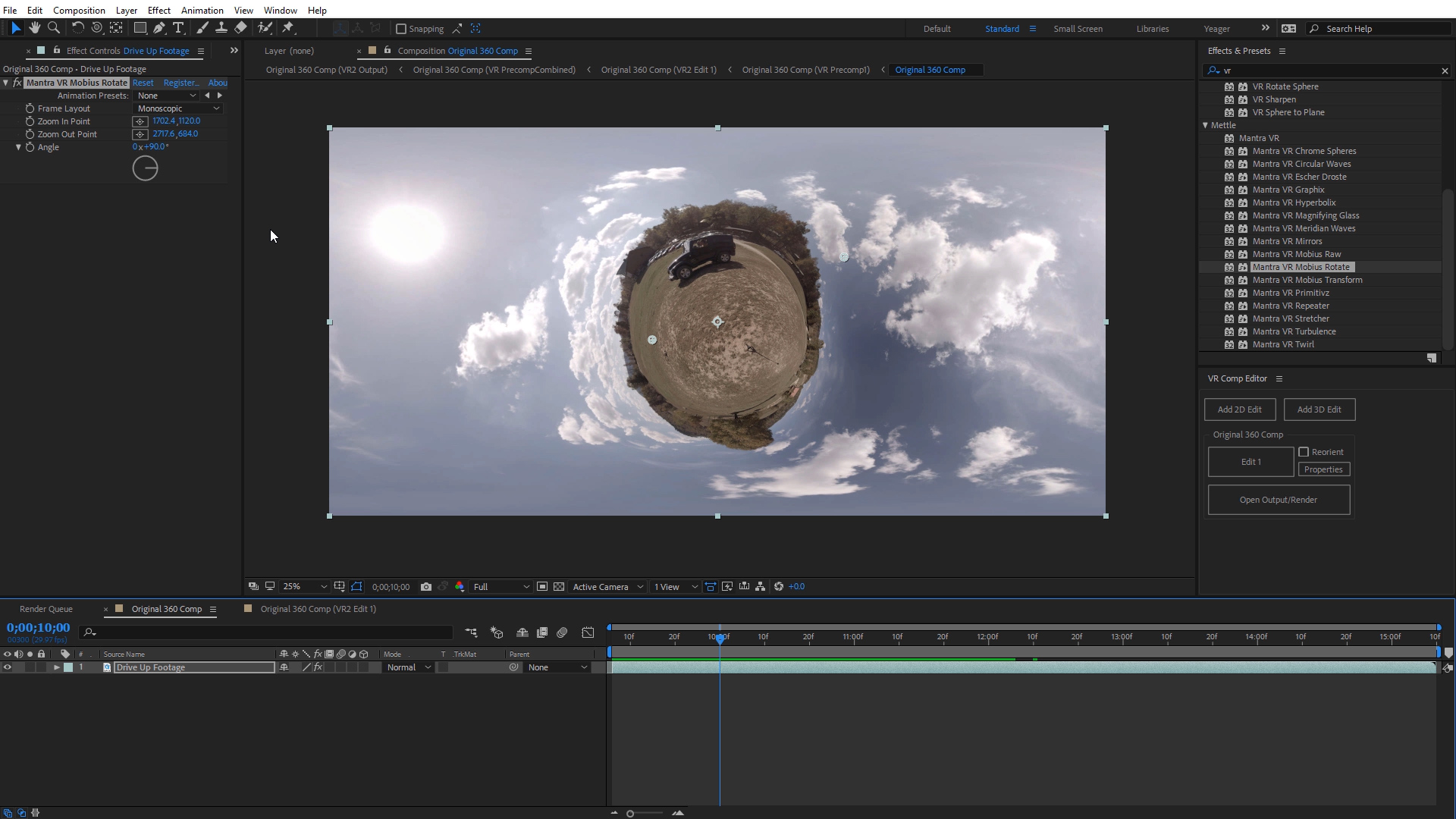Click the effects search field
Viewport: 1456px width, 819px height.
1327,71
